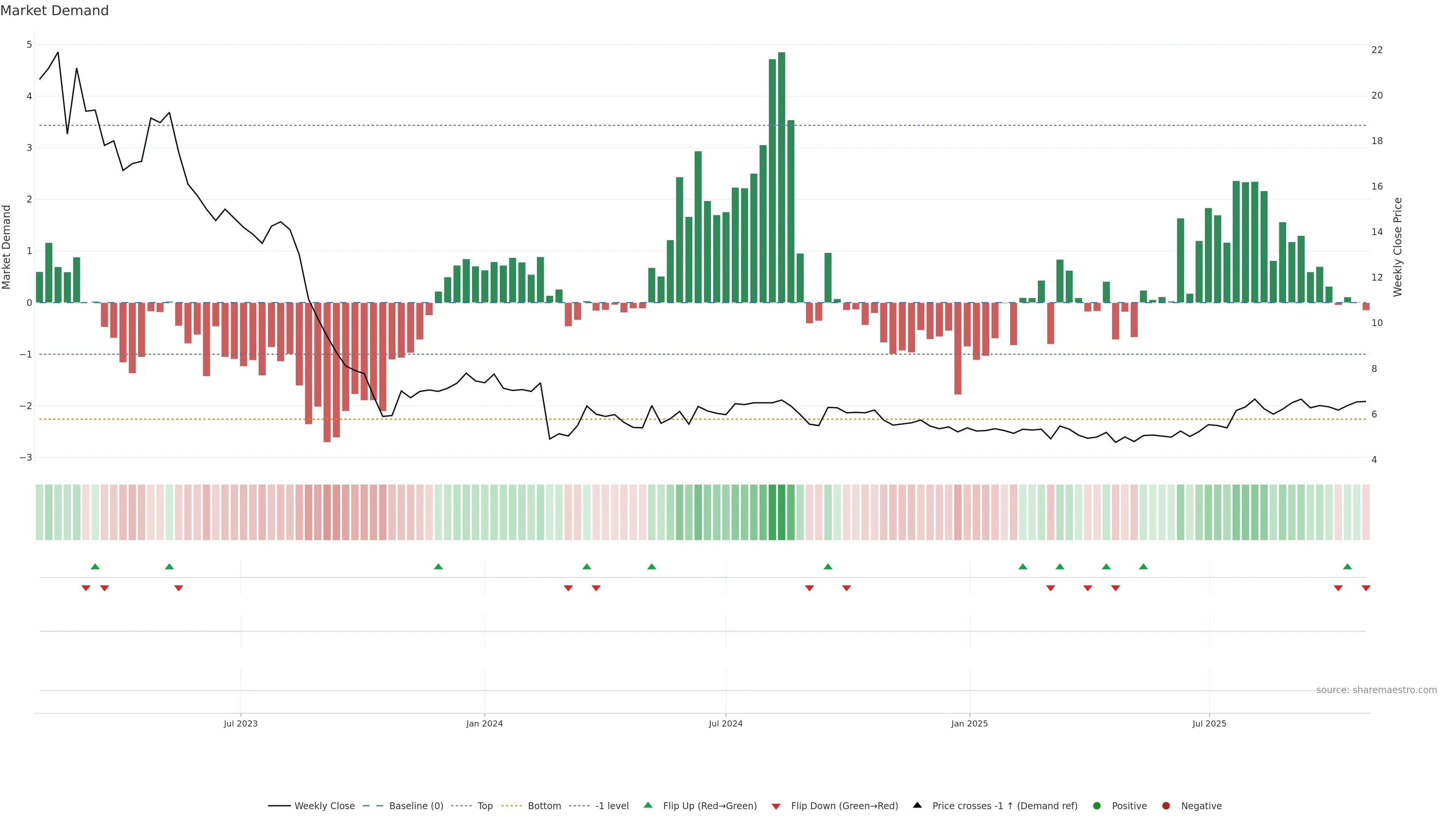Click the Jan 2025 x-axis label
The width and height of the screenshot is (1456, 819).
click(970, 723)
